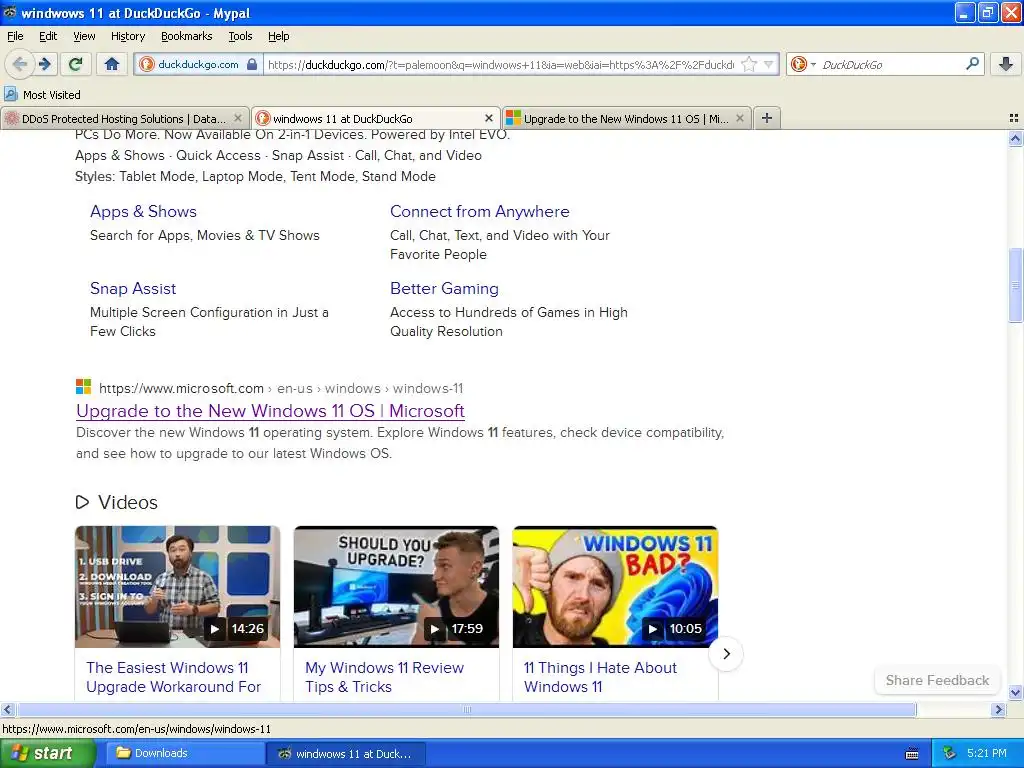
Task: Show more videos with the right chevron
Action: coord(726,653)
